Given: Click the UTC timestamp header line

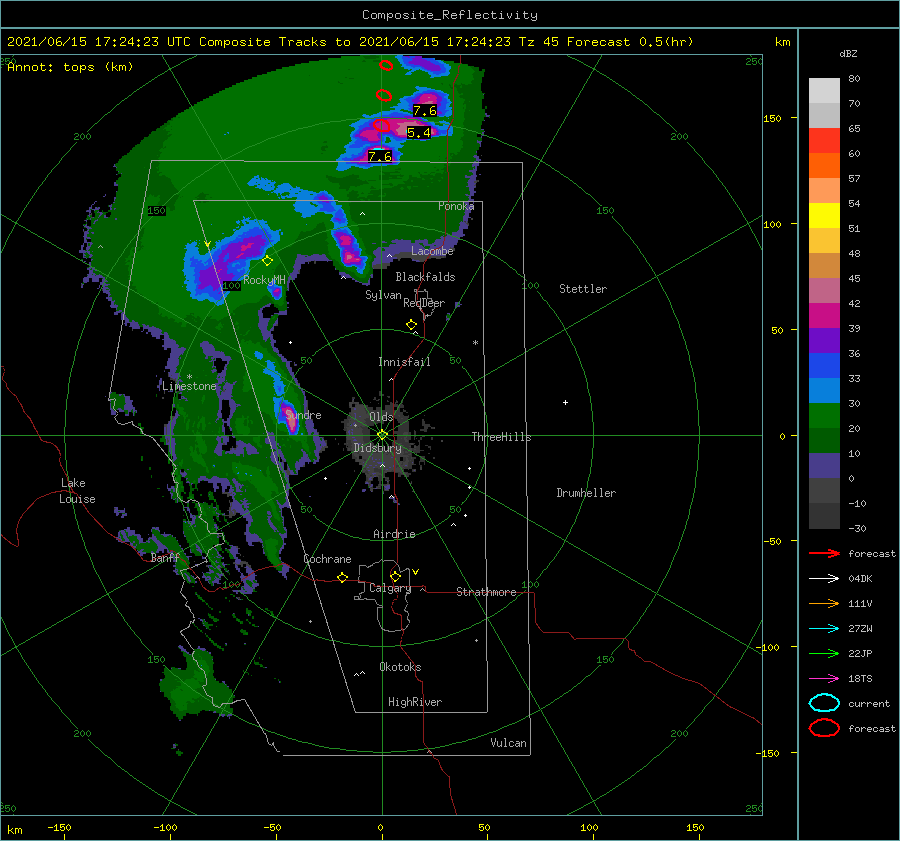Looking at the screenshot, I should pos(350,42).
